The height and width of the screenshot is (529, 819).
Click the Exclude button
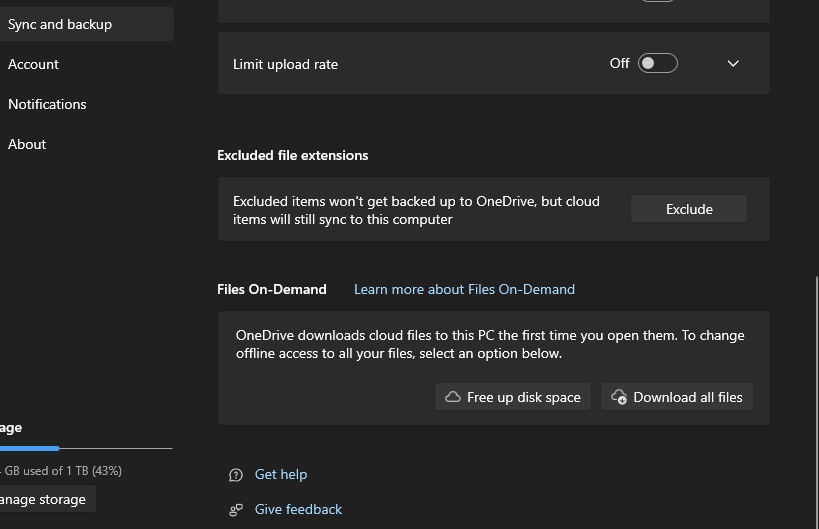[x=689, y=209]
